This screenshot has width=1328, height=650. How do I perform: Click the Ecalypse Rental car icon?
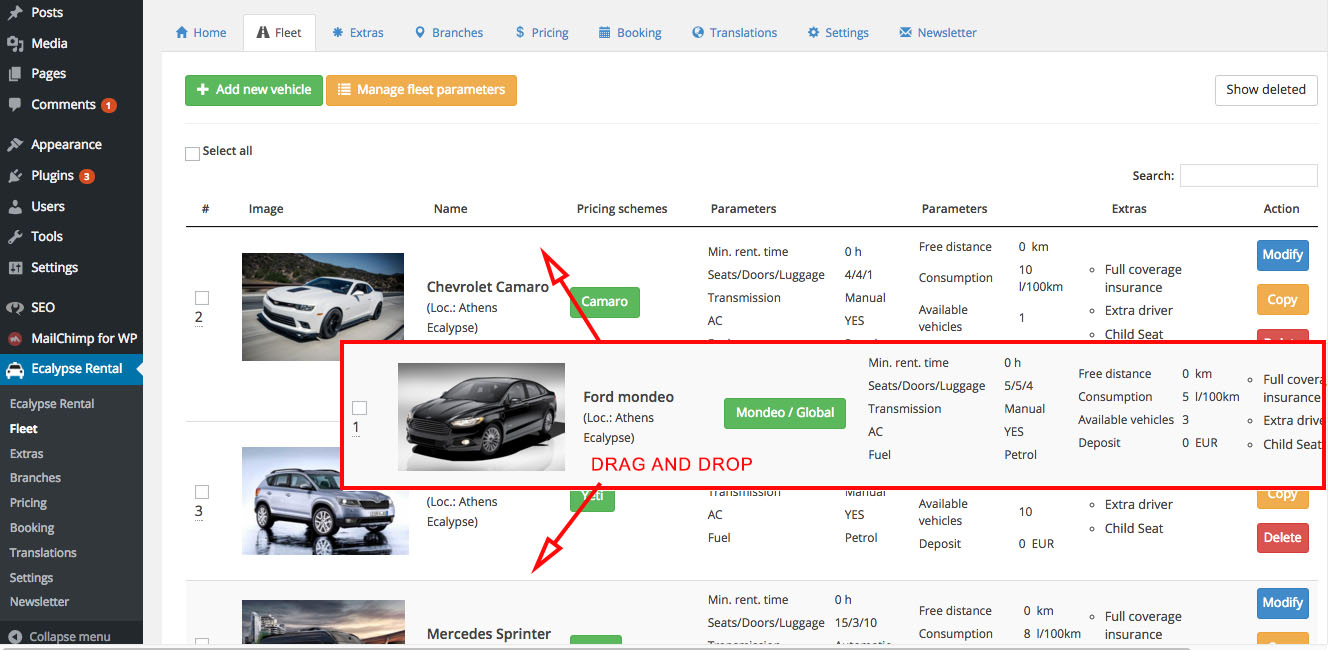15,369
